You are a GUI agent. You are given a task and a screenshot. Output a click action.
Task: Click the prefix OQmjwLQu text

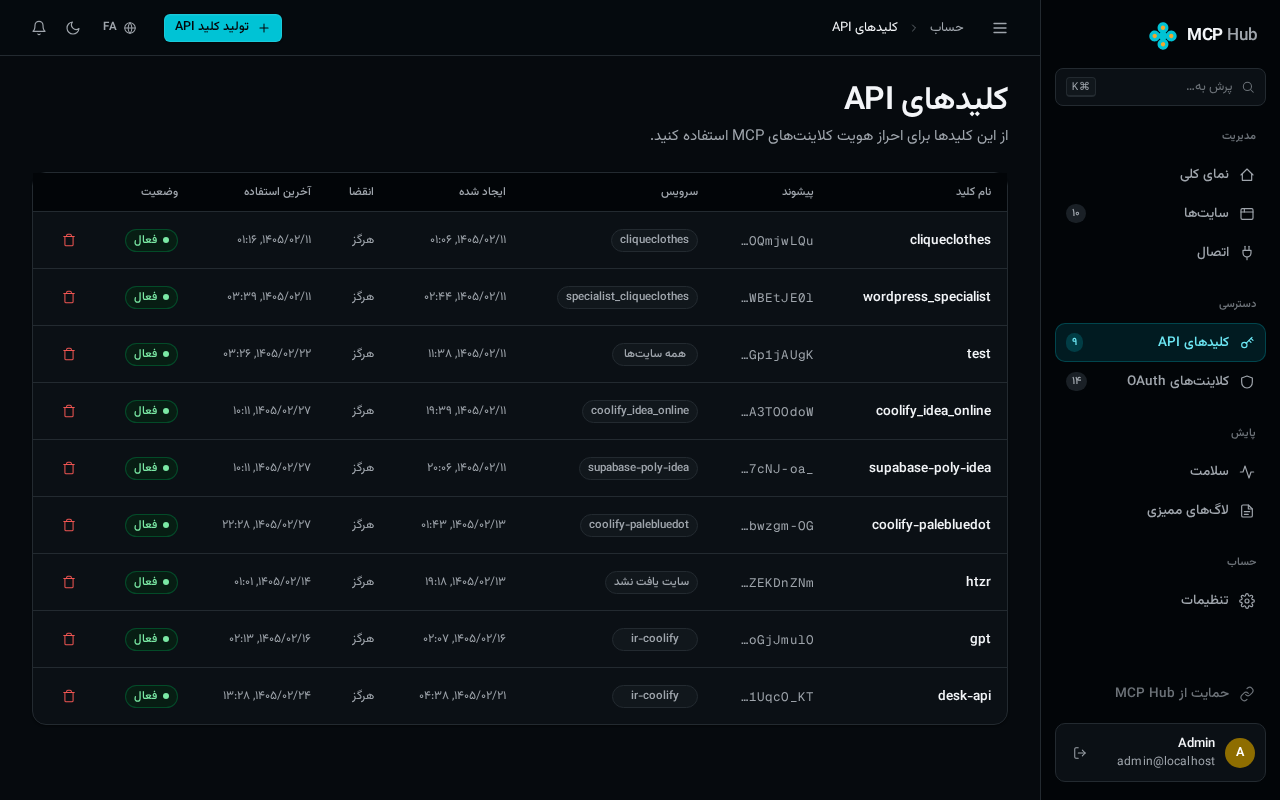[x=777, y=241]
